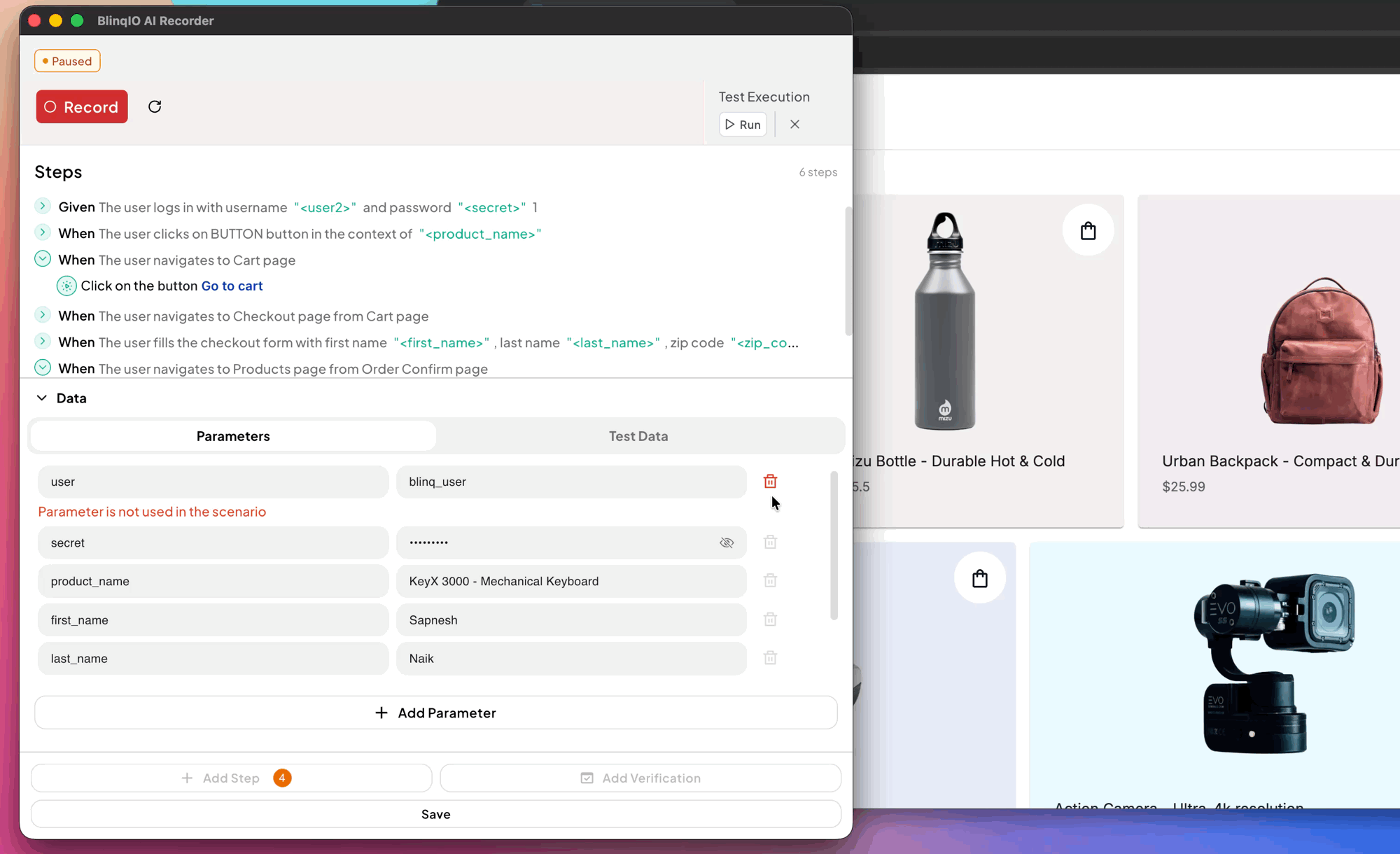The image size is (1400, 854).
Task: Select the Parameters tab
Action: [233, 436]
